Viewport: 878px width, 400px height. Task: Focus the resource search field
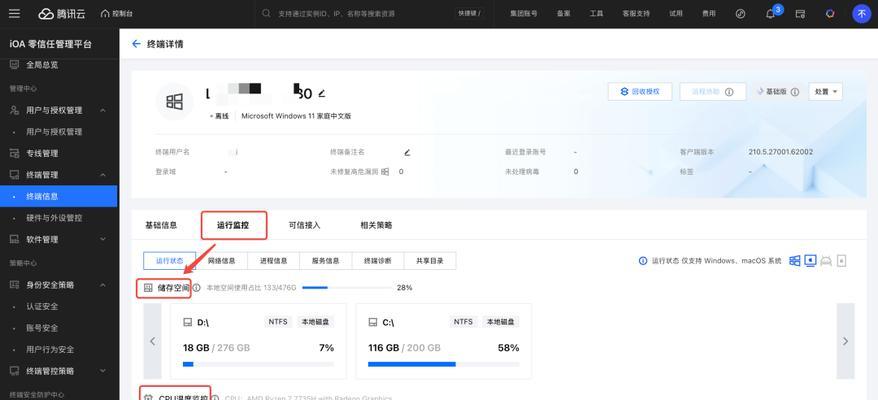(356, 13)
